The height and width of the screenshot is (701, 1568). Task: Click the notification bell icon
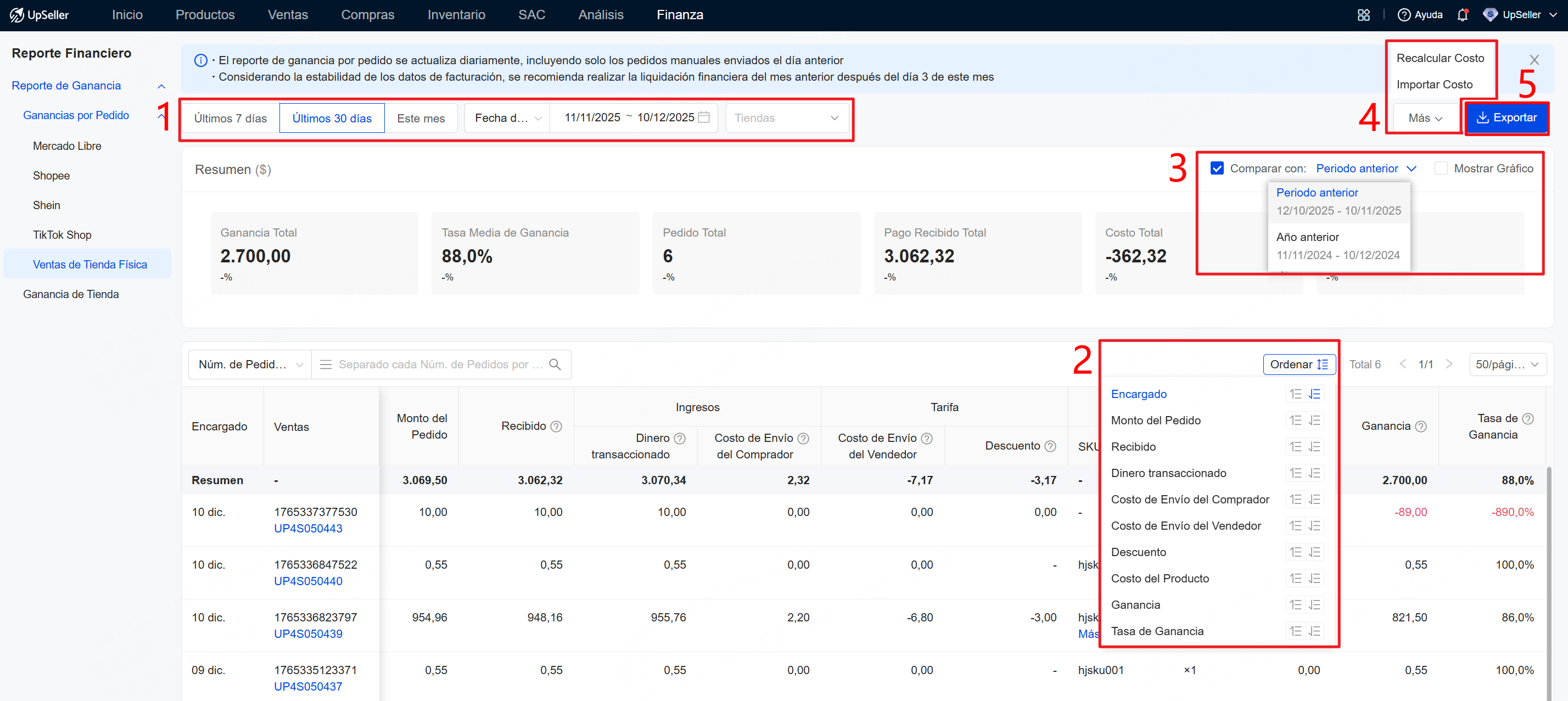pyautogui.click(x=1462, y=15)
